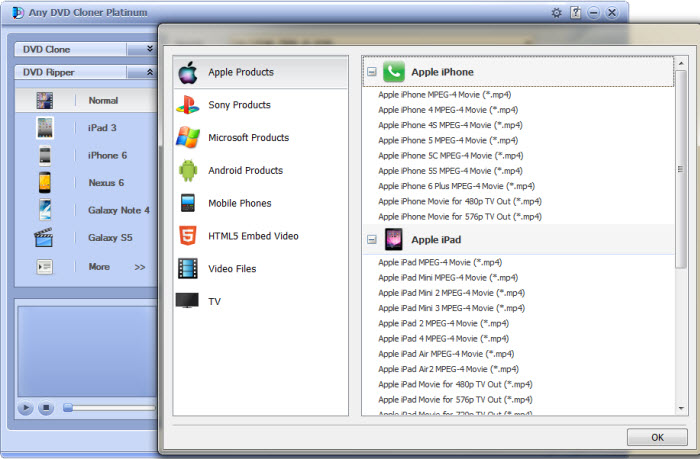The image size is (700, 459).
Task: Select Apple iPad Air 2 MPEG-4 Movie
Action: pyautogui.click(x=449, y=369)
